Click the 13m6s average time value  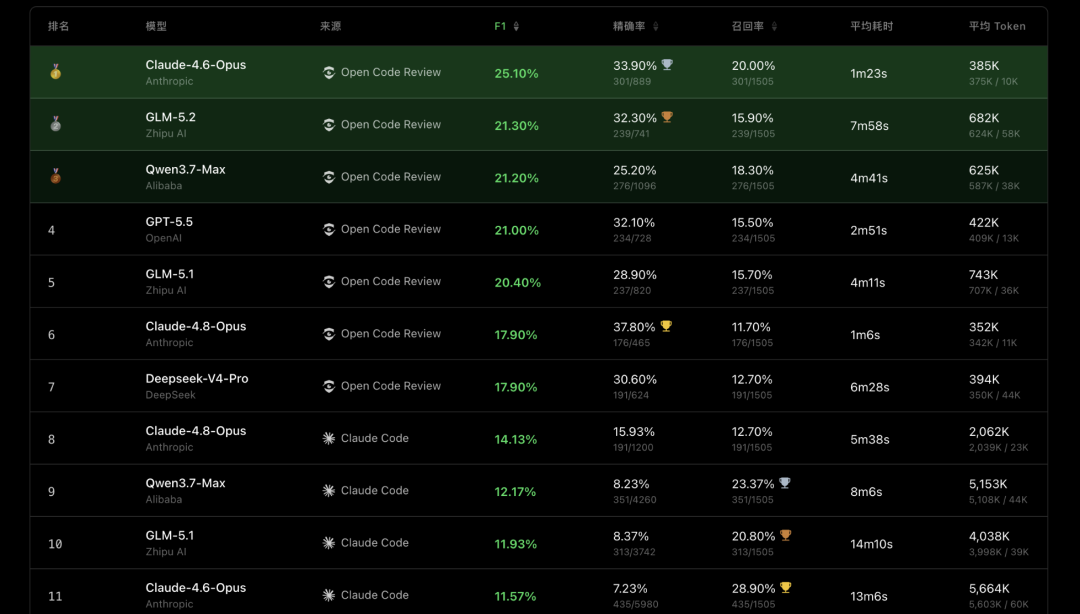click(x=869, y=597)
